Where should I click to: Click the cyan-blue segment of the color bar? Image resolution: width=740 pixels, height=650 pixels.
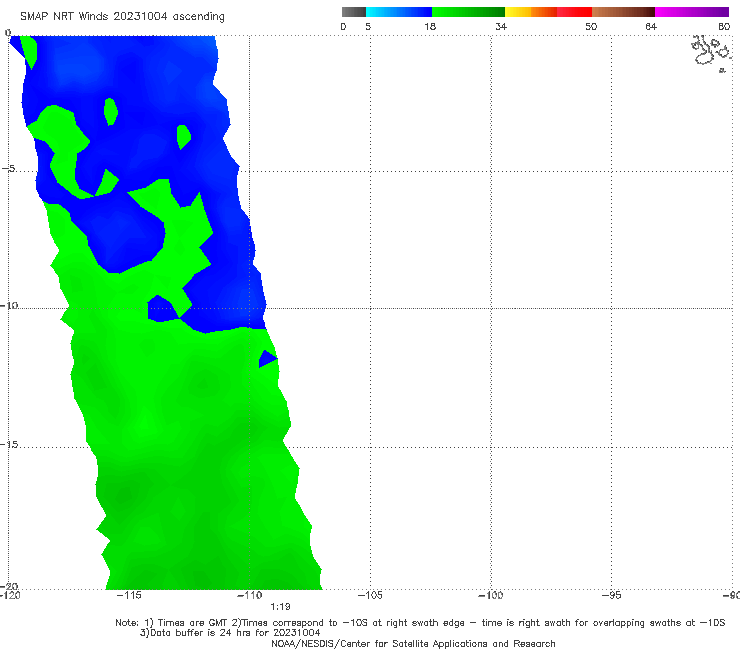coord(399,12)
